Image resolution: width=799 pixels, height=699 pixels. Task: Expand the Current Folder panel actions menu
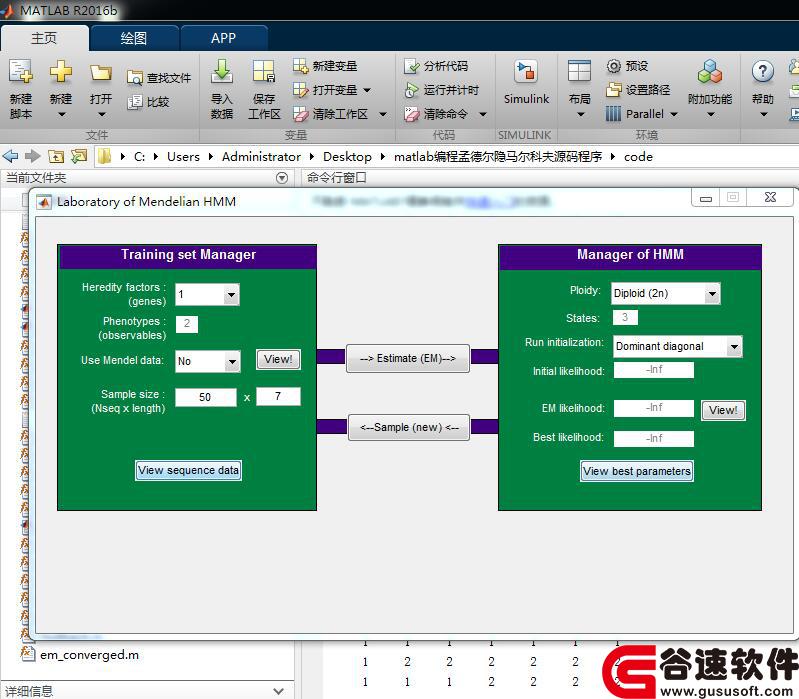tap(282, 178)
